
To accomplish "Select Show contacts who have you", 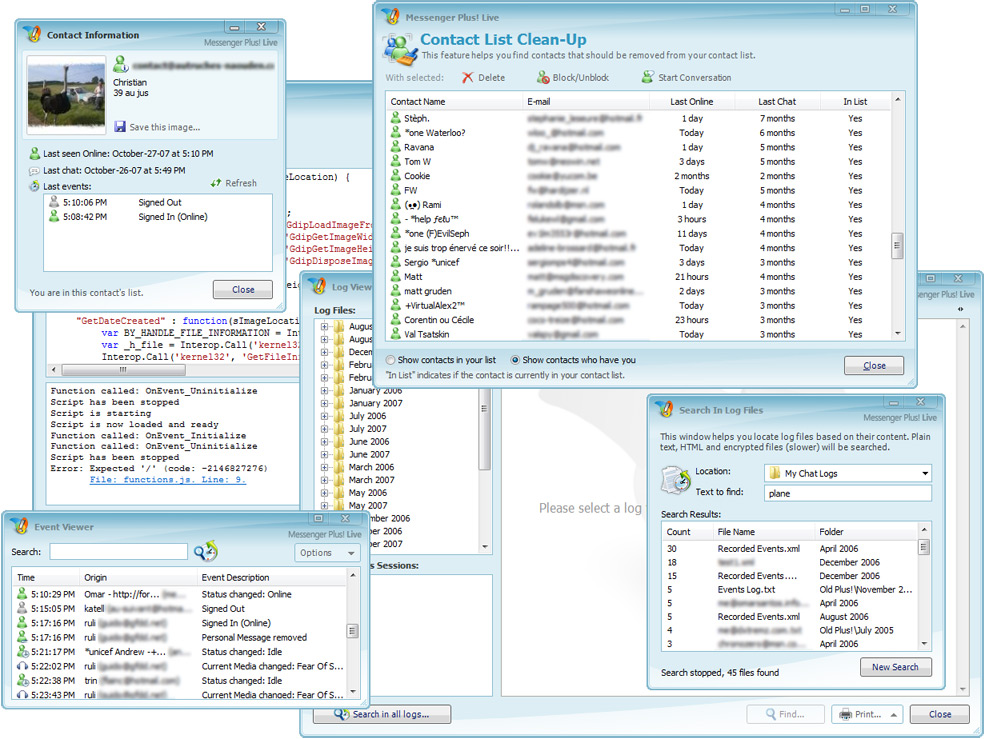I will coord(516,360).
